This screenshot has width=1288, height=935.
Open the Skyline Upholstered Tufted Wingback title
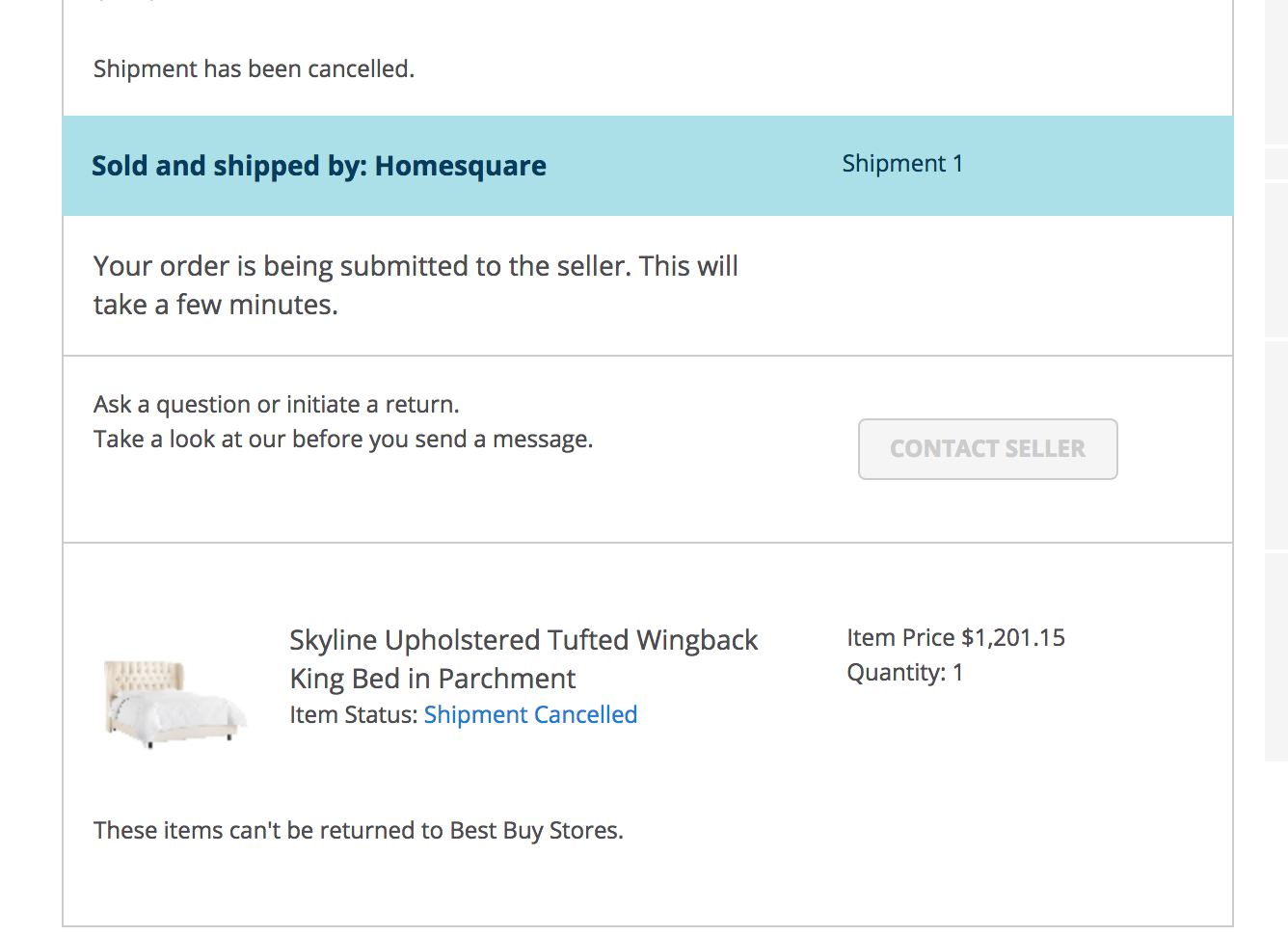(523, 640)
